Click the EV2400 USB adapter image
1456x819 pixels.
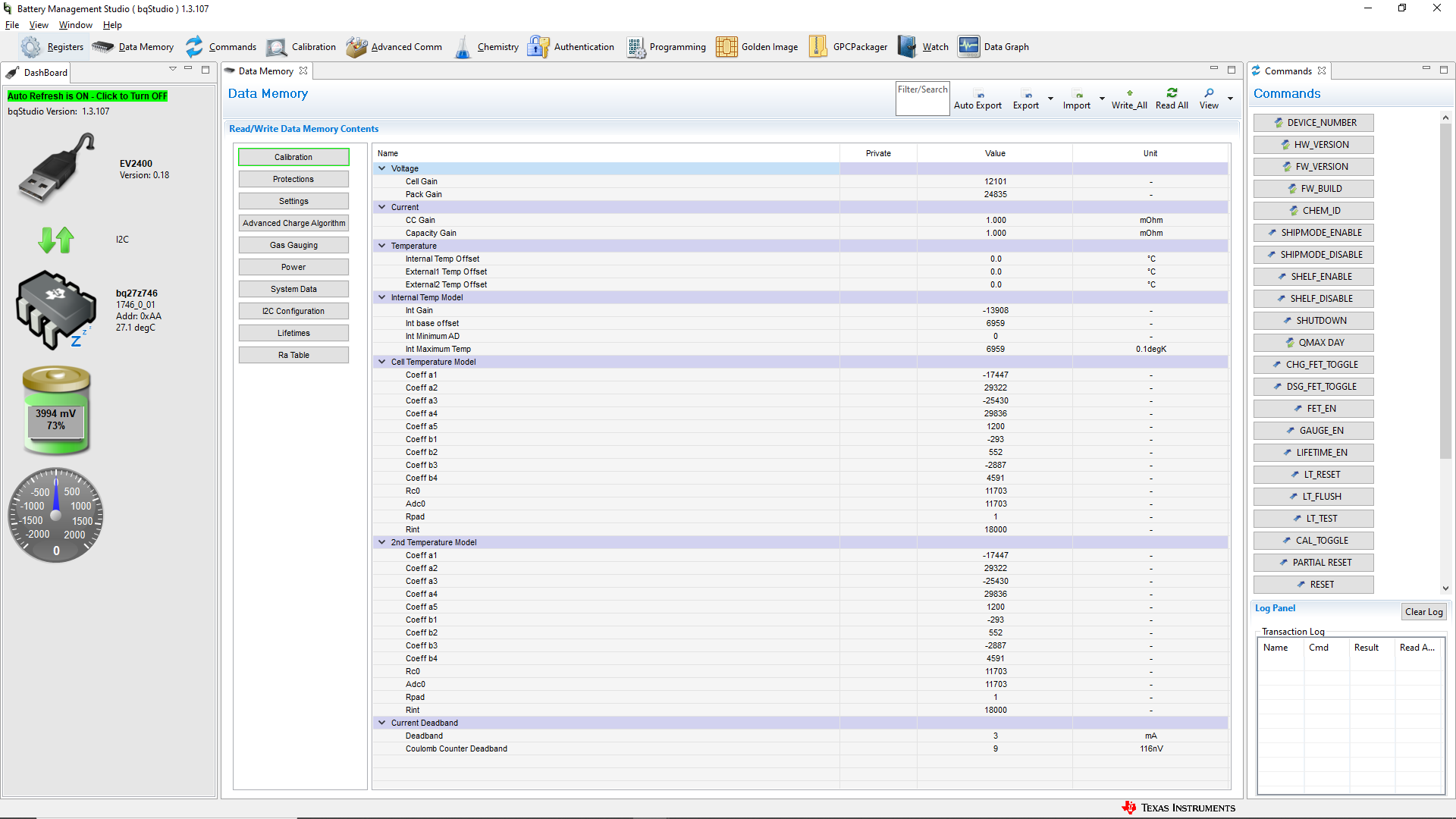pos(58,168)
